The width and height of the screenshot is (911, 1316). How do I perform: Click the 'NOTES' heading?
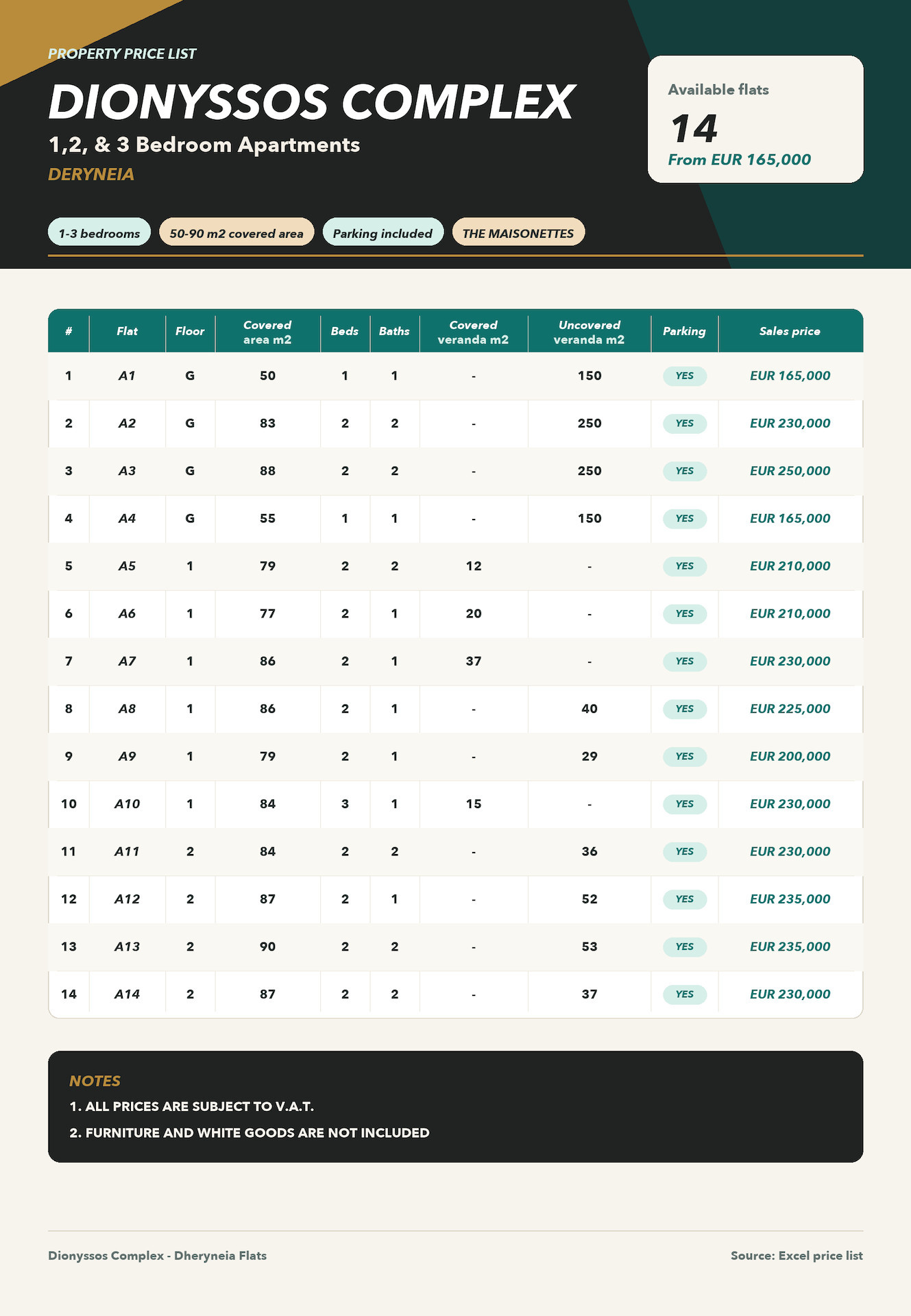click(95, 1081)
